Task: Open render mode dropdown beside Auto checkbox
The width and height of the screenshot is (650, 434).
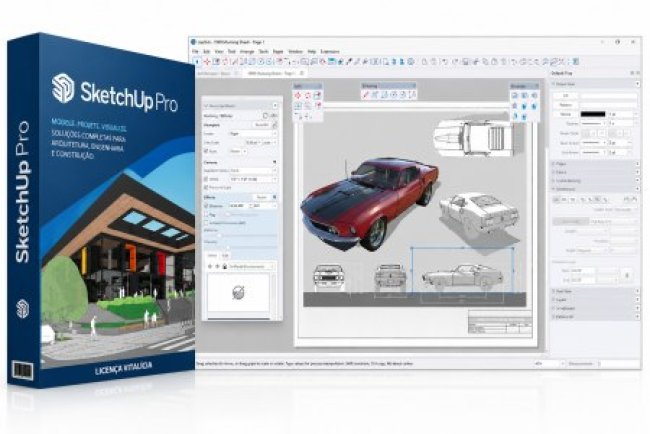Action: click(x=238, y=151)
